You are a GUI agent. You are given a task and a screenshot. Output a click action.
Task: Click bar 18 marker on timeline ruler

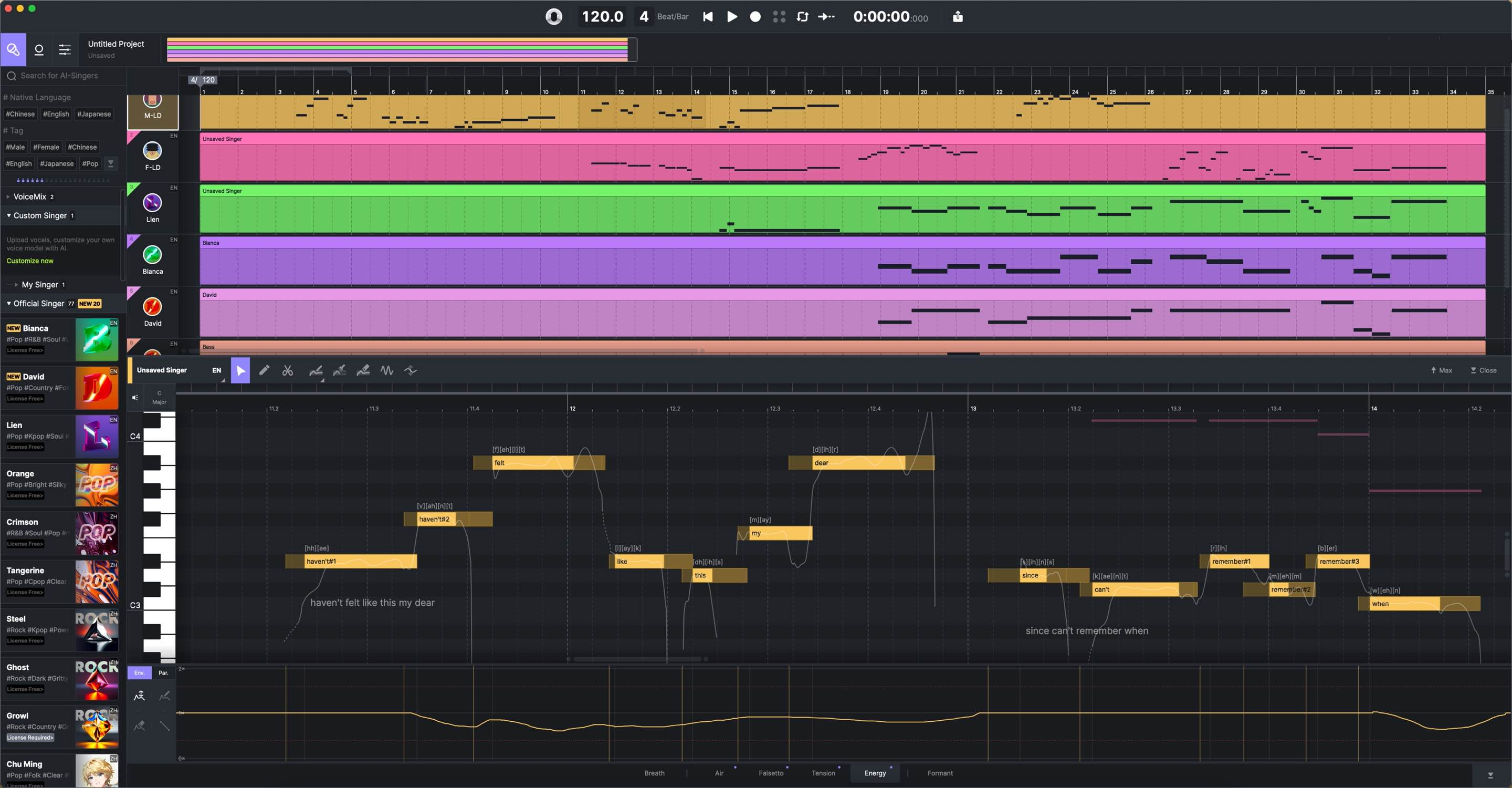point(847,91)
